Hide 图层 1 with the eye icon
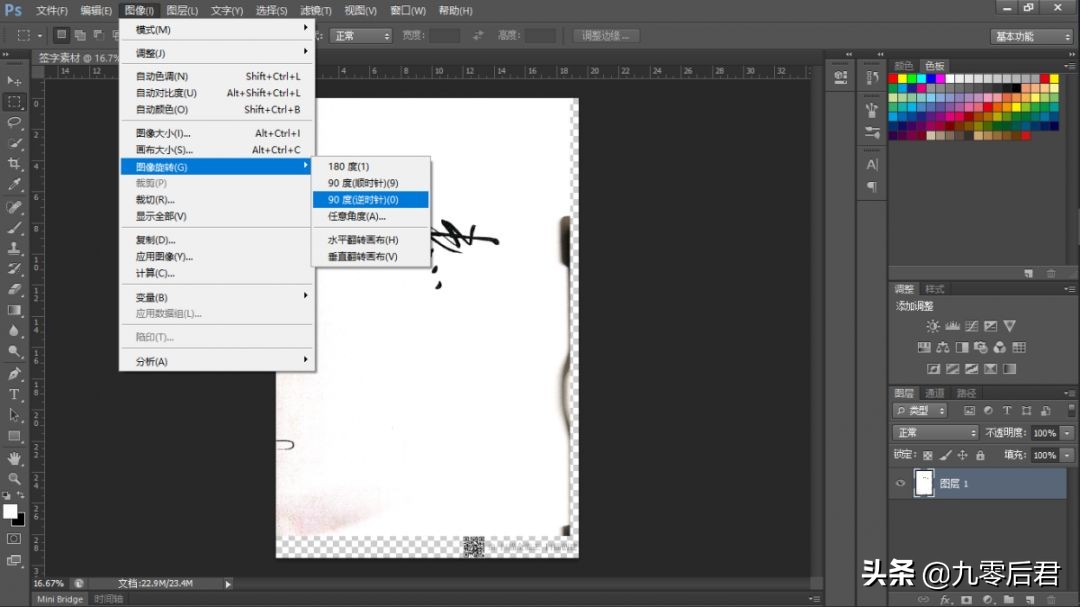Image resolution: width=1080 pixels, height=607 pixels. point(900,483)
